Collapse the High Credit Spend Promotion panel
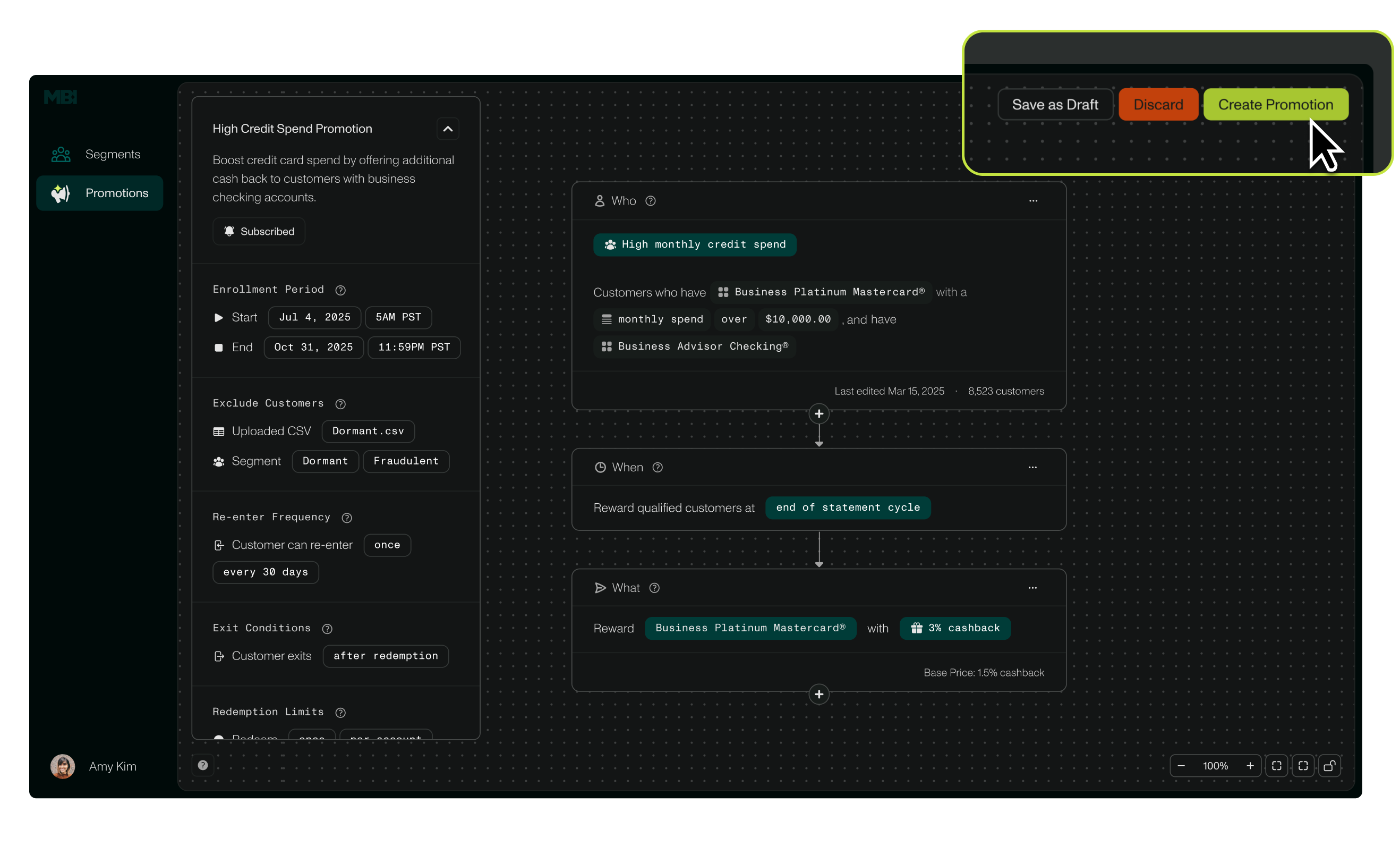 [x=448, y=129]
